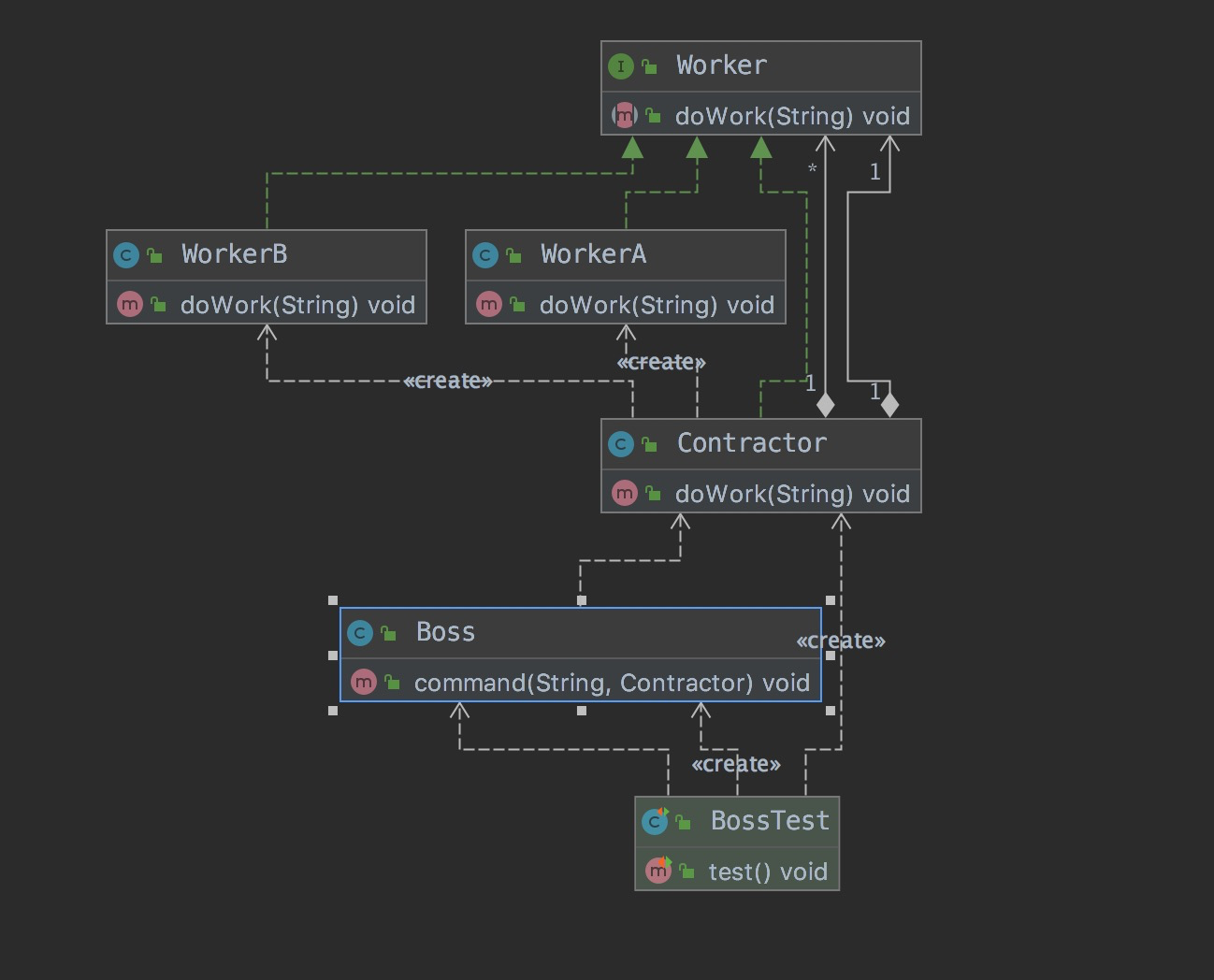This screenshot has height=980, width=1214.
Task: Click the Boss class icon
Action: [360, 633]
